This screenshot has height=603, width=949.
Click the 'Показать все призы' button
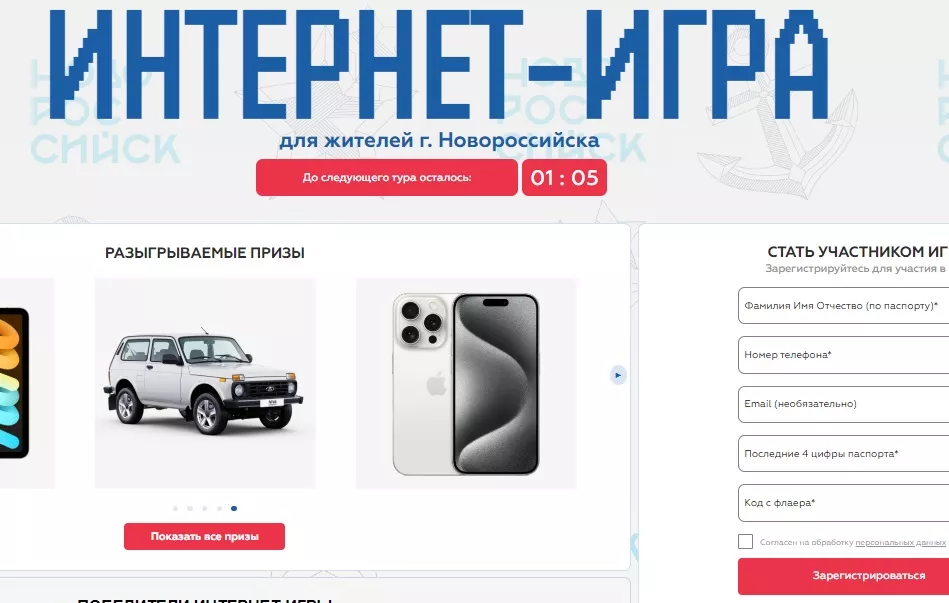tap(205, 536)
